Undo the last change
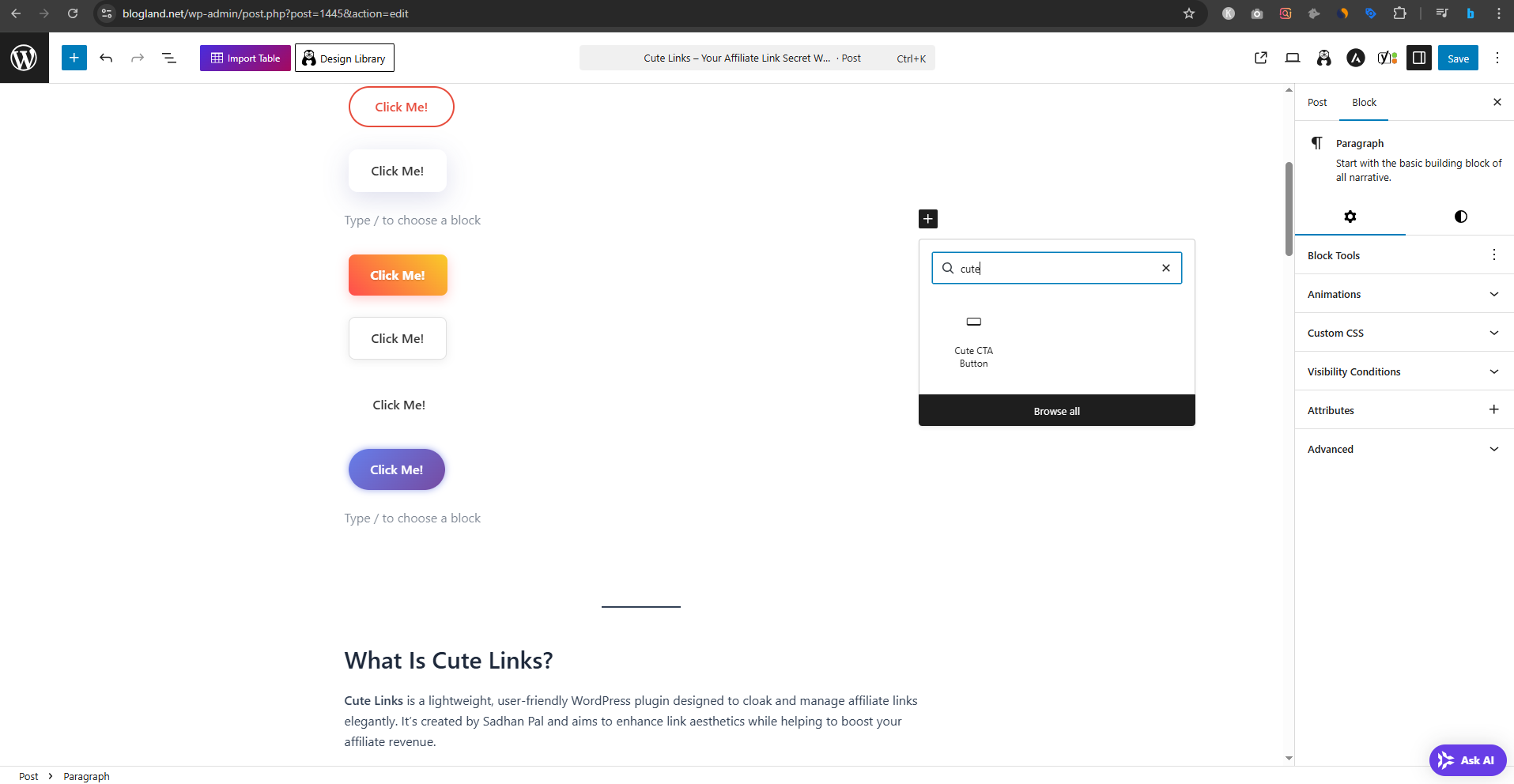Screen dimensions: 1514x784 [106, 58]
